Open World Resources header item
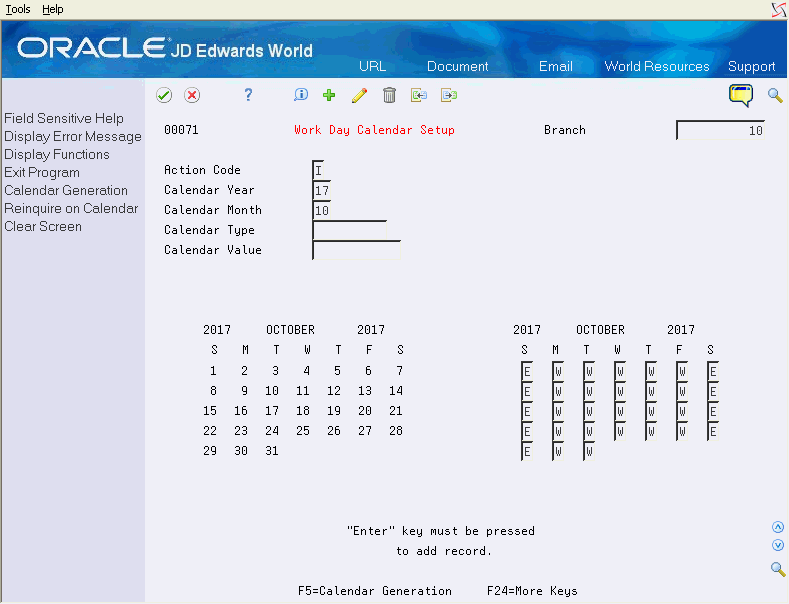Image resolution: width=789 pixels, height=604 pixels. click(x=657, y=66)
